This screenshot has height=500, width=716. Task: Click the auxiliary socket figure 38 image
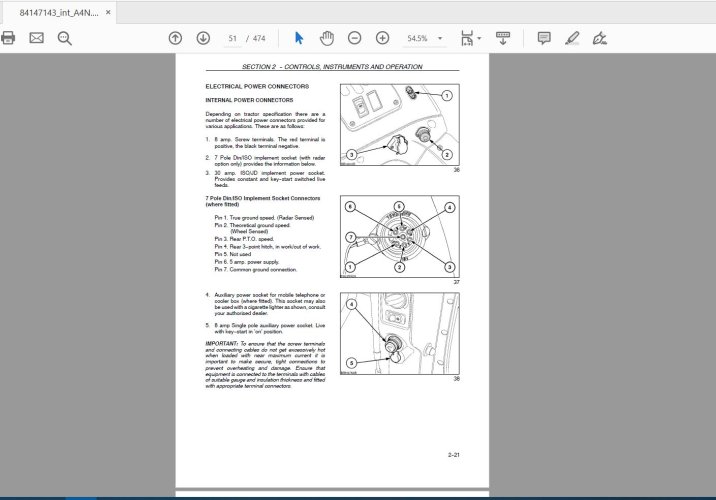(x=400, y=334)
